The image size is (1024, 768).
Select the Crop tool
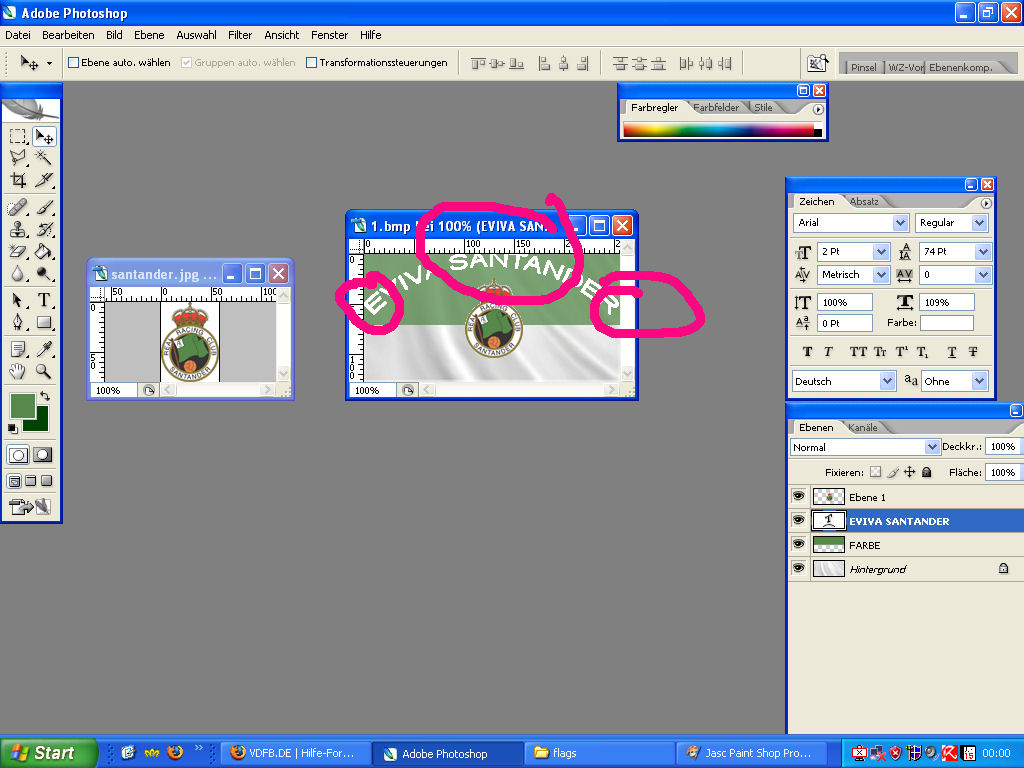(x=18, y=180)
